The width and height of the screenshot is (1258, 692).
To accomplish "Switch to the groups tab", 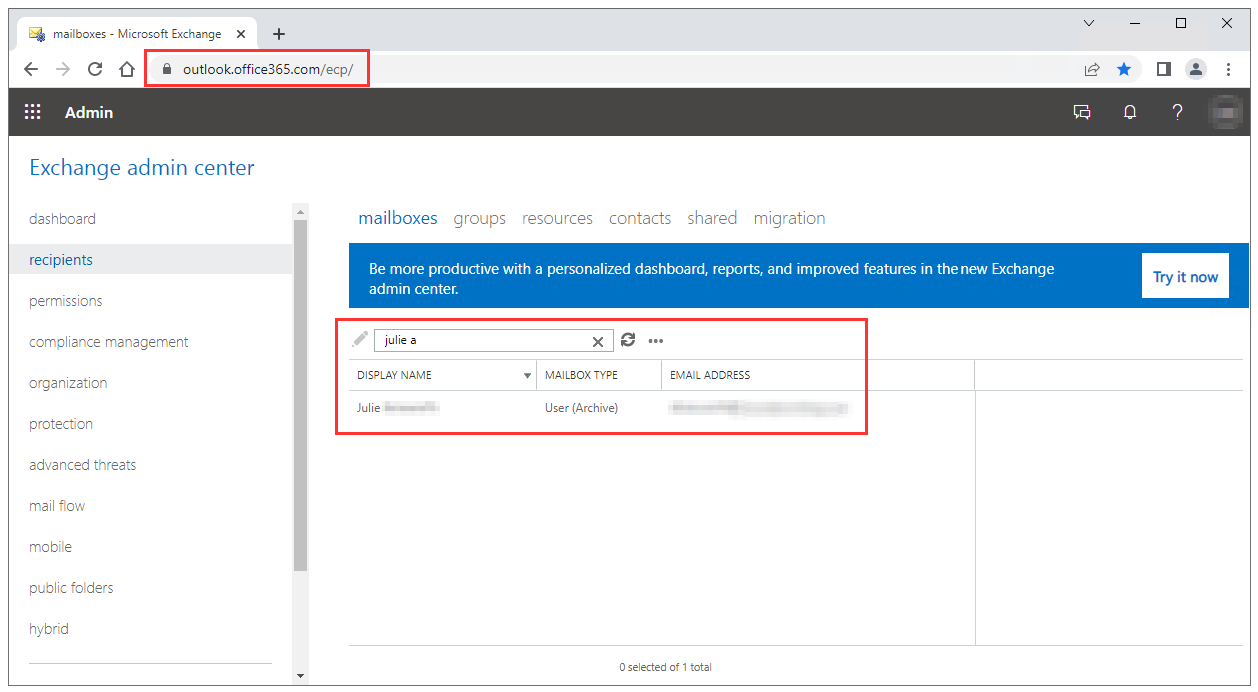I will pyautogui.click(x=480, y=218).
